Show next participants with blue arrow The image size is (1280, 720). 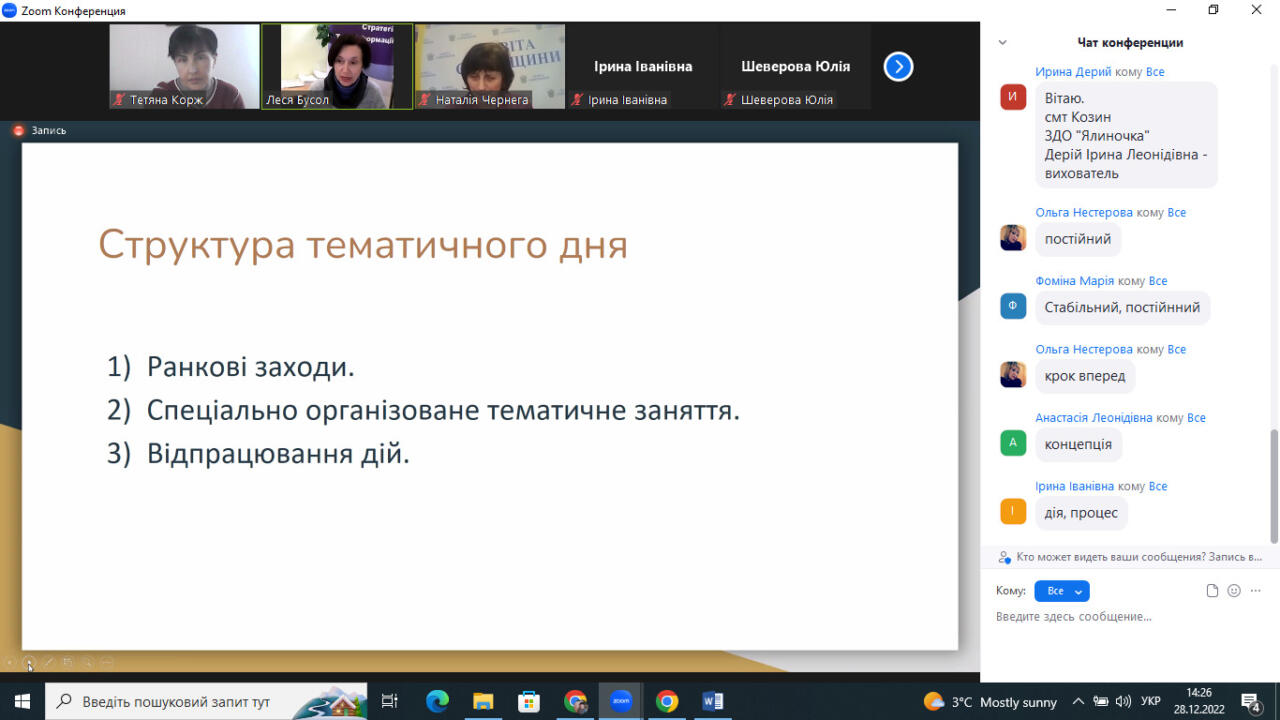click(x=898, y=67)
